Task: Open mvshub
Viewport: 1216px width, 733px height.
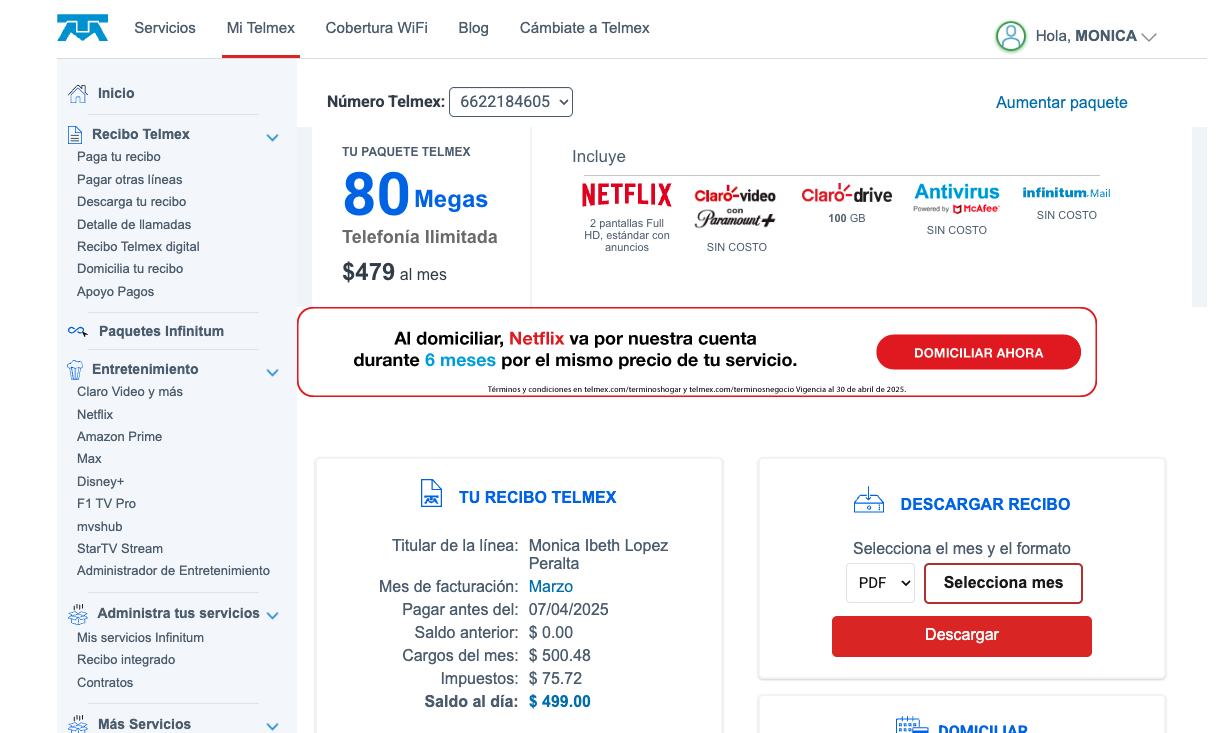Action: 99,527
